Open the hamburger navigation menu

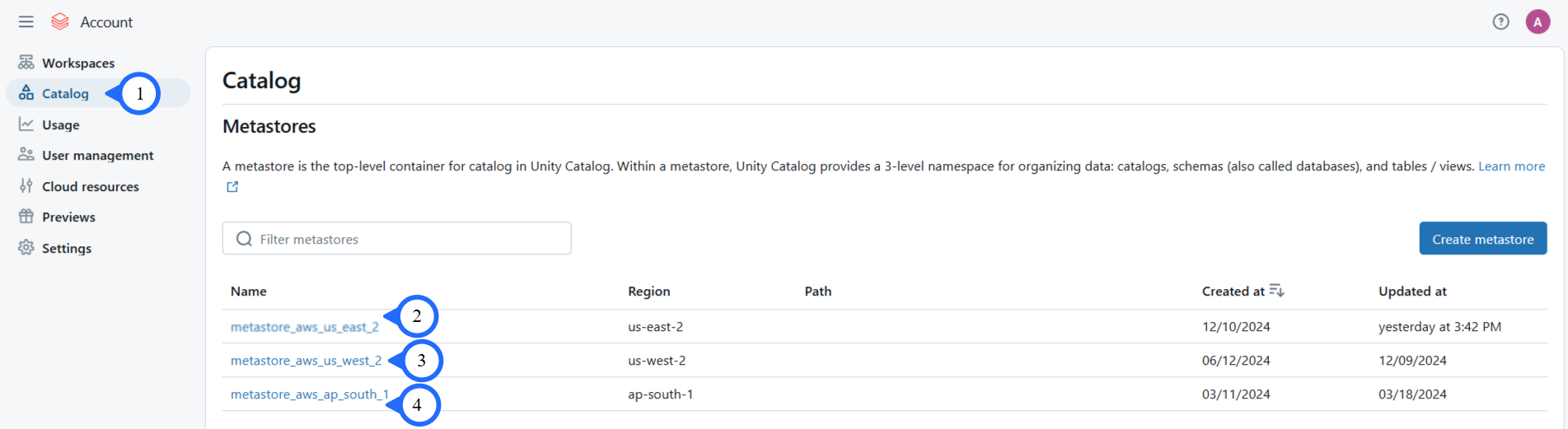pos(26,22)
